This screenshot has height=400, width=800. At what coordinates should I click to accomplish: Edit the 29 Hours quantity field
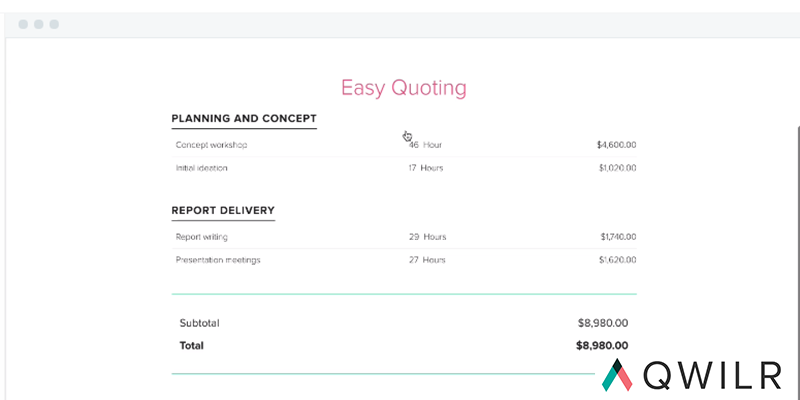coord(427,237)
